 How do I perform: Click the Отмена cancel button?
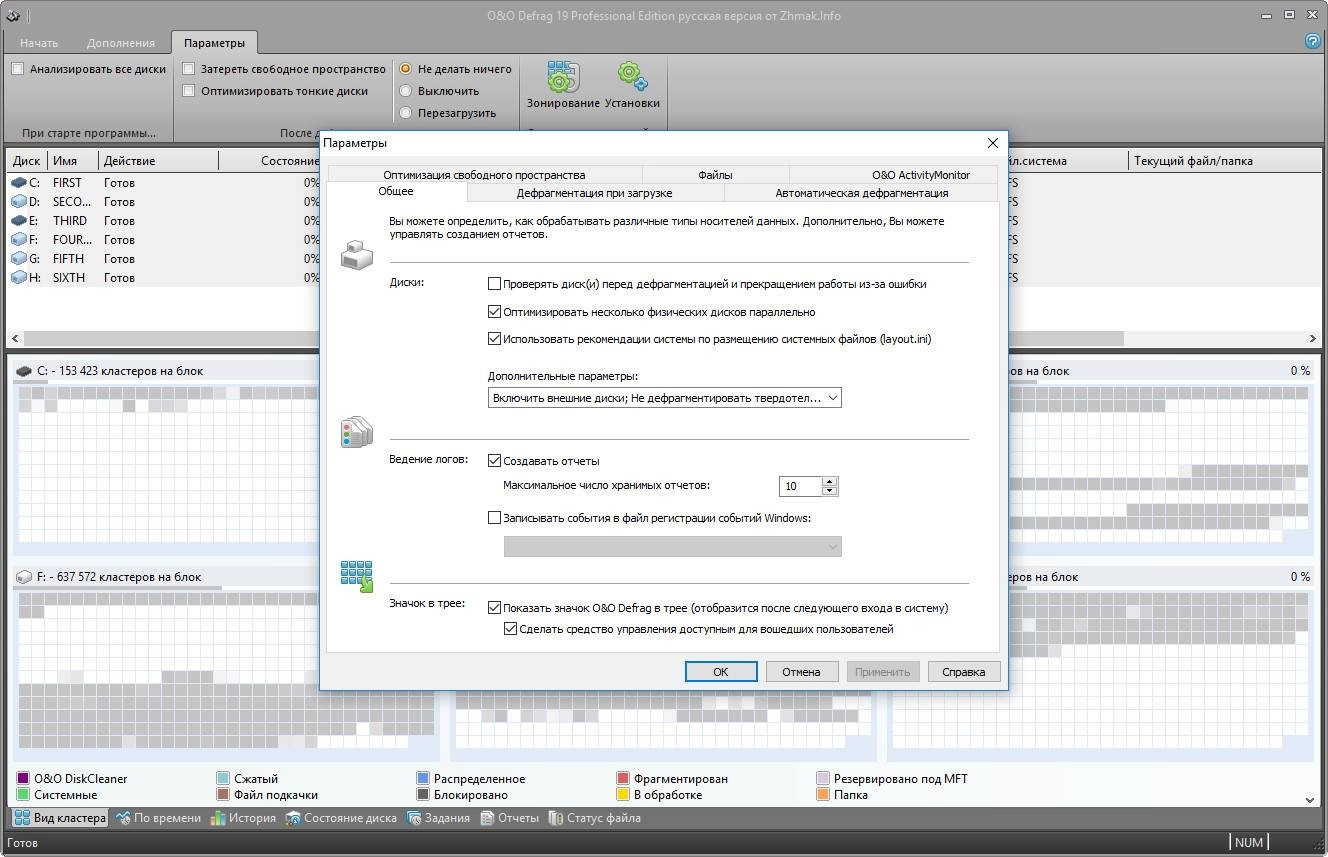click(801, 672)
